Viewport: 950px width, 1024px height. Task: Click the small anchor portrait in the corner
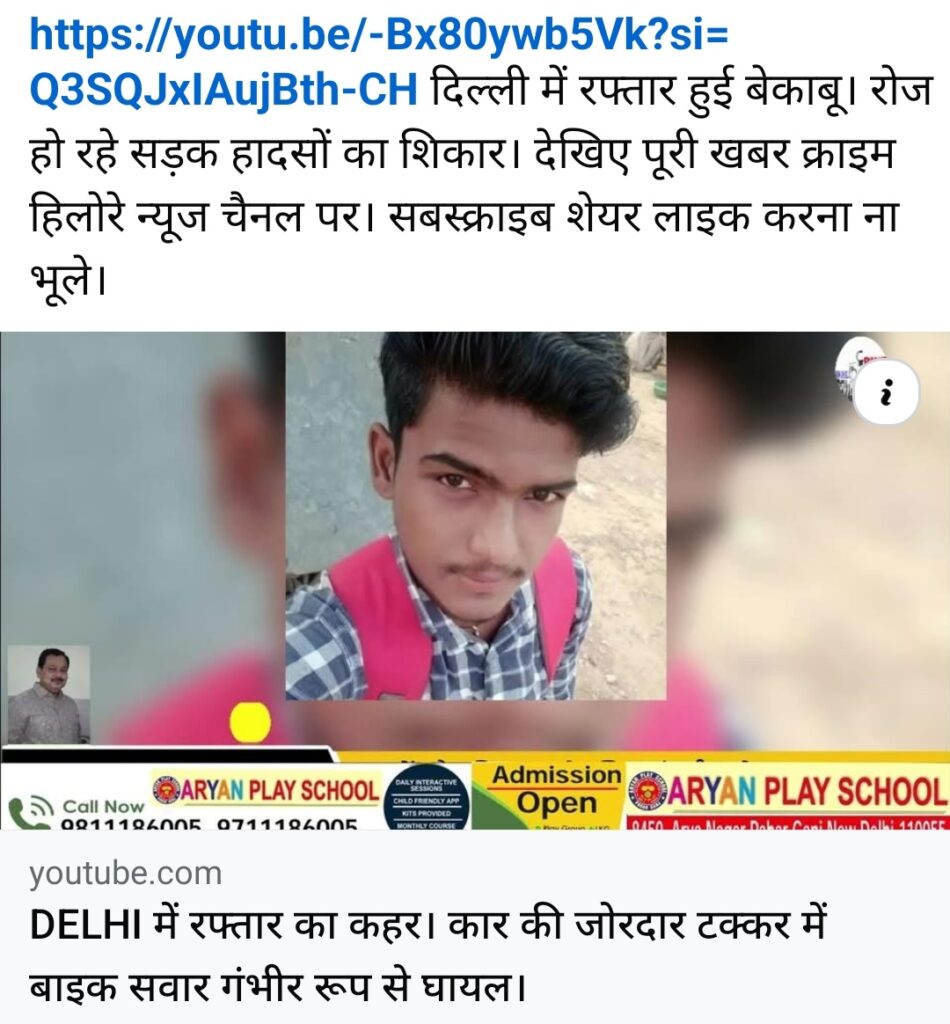pos(48,694)
